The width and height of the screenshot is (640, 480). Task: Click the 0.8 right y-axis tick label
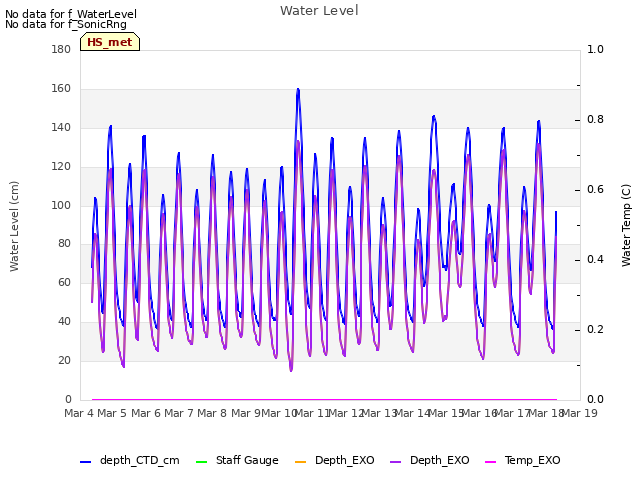[x=595, y=120]
